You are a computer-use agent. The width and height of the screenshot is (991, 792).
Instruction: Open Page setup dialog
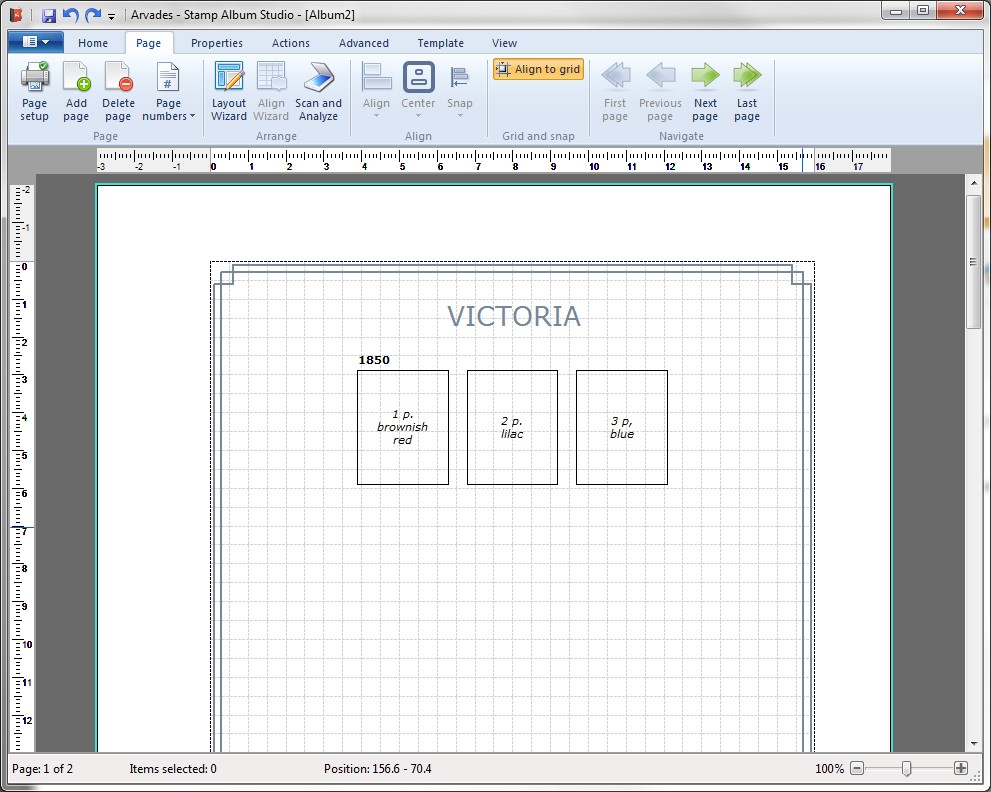point(34,92)
